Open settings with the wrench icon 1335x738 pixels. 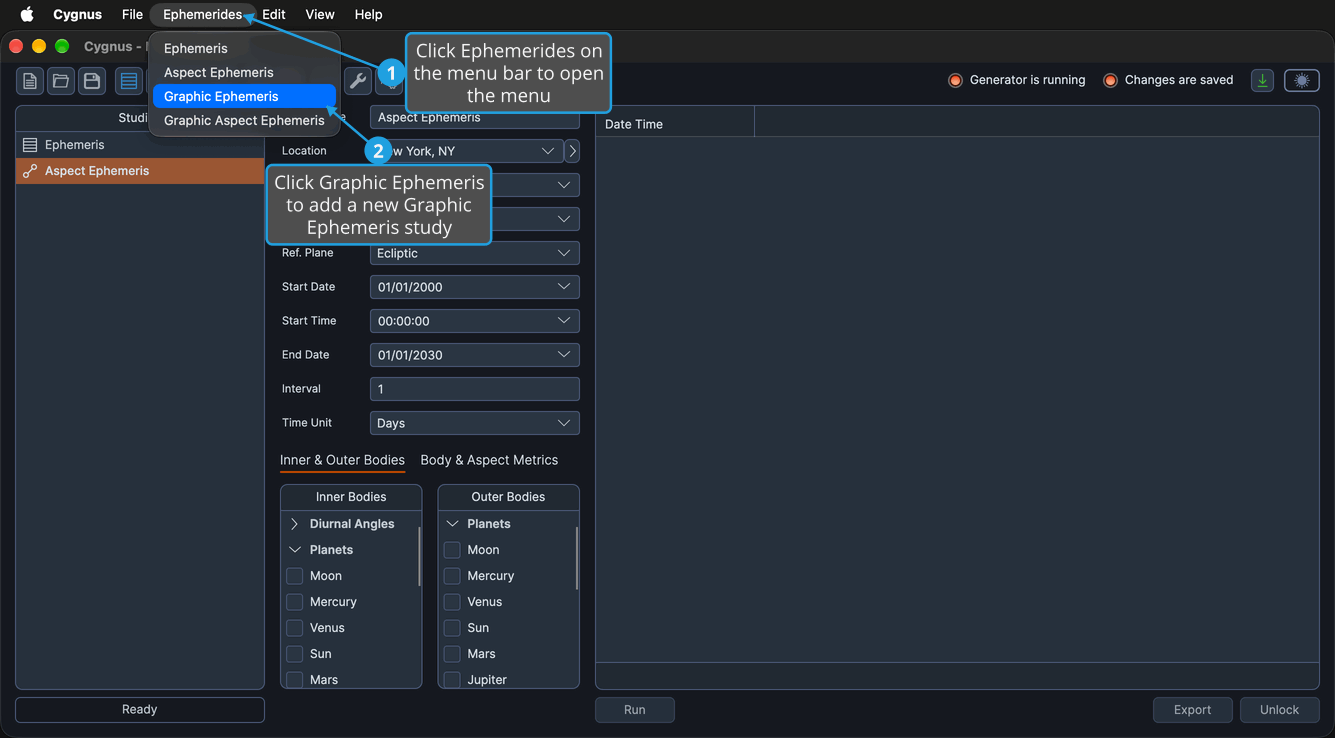point(357,81)
